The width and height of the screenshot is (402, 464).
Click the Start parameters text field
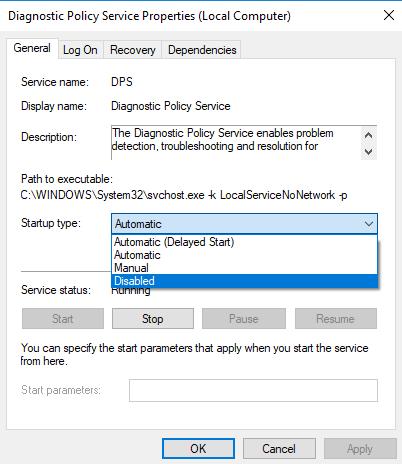[253, 390]
